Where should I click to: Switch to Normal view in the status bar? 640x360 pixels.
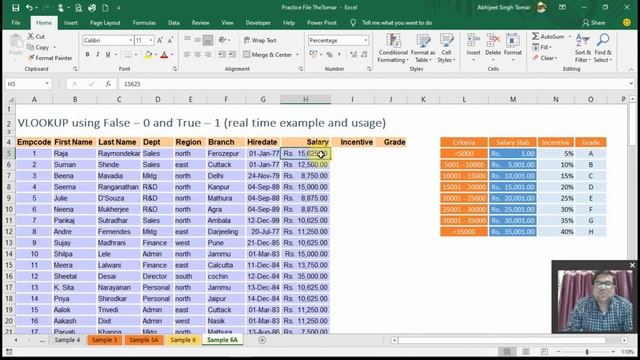507,351
